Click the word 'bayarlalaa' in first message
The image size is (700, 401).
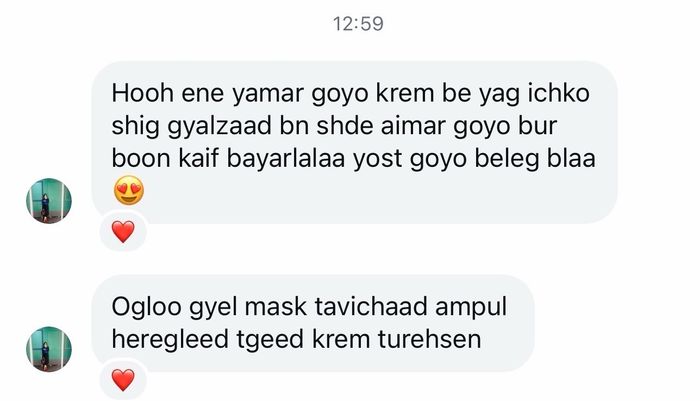coord(286,160)
